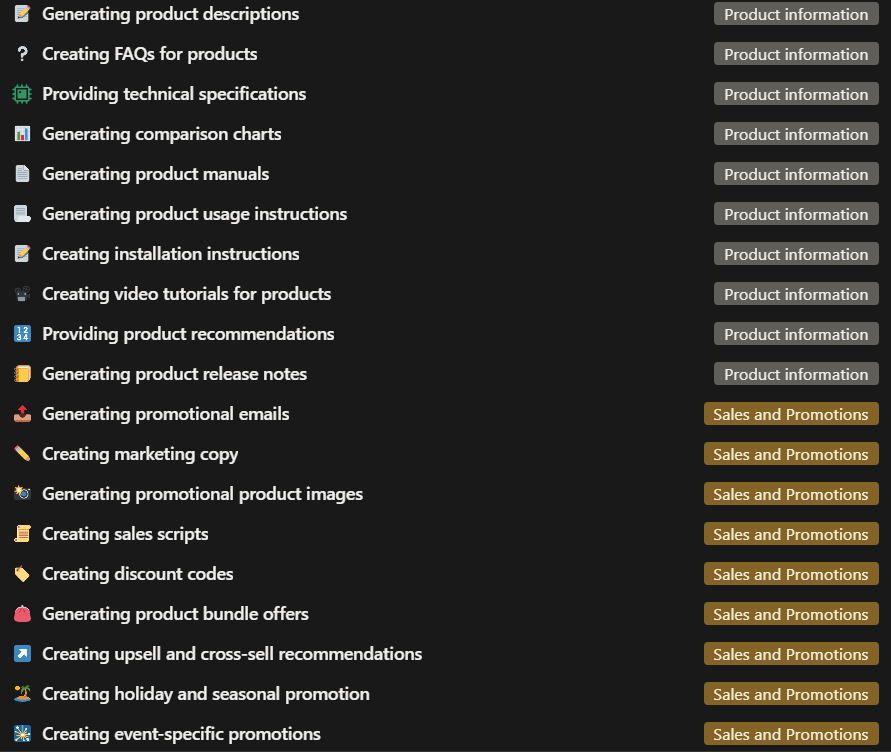Image resolution: width=891 pixels, height=752 pixels.
Task: Click the label tag icon for Creating discount codes
Action: (x=22, y=574)
